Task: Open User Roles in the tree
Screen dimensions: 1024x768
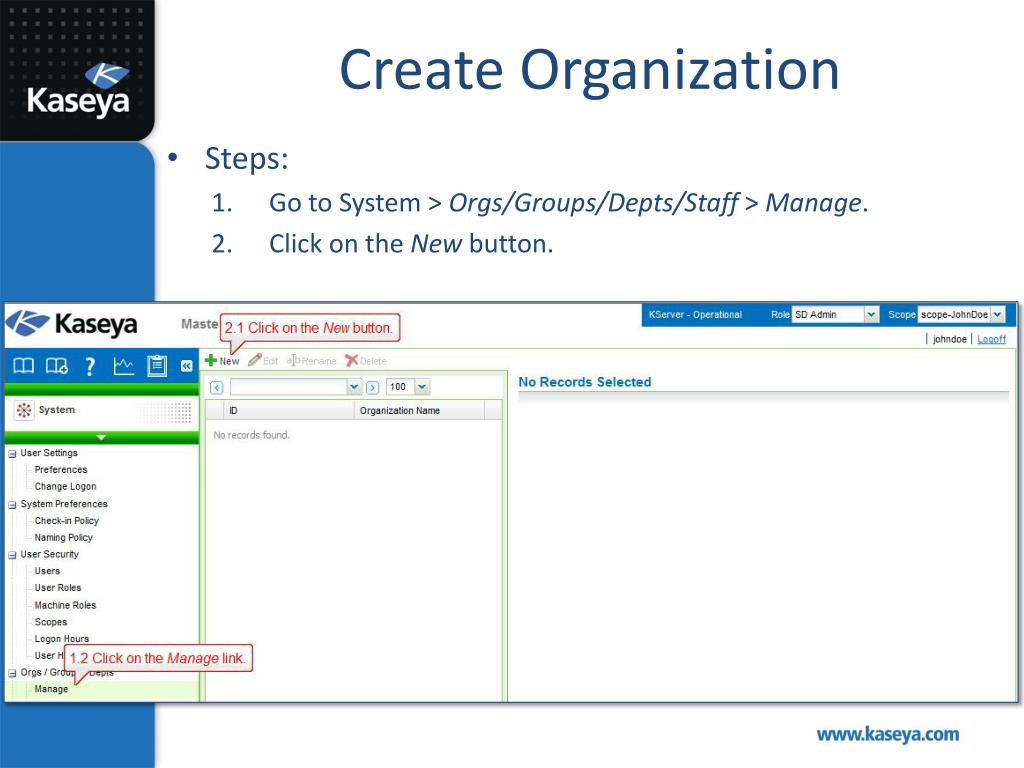Action: (x=57, y=588)
